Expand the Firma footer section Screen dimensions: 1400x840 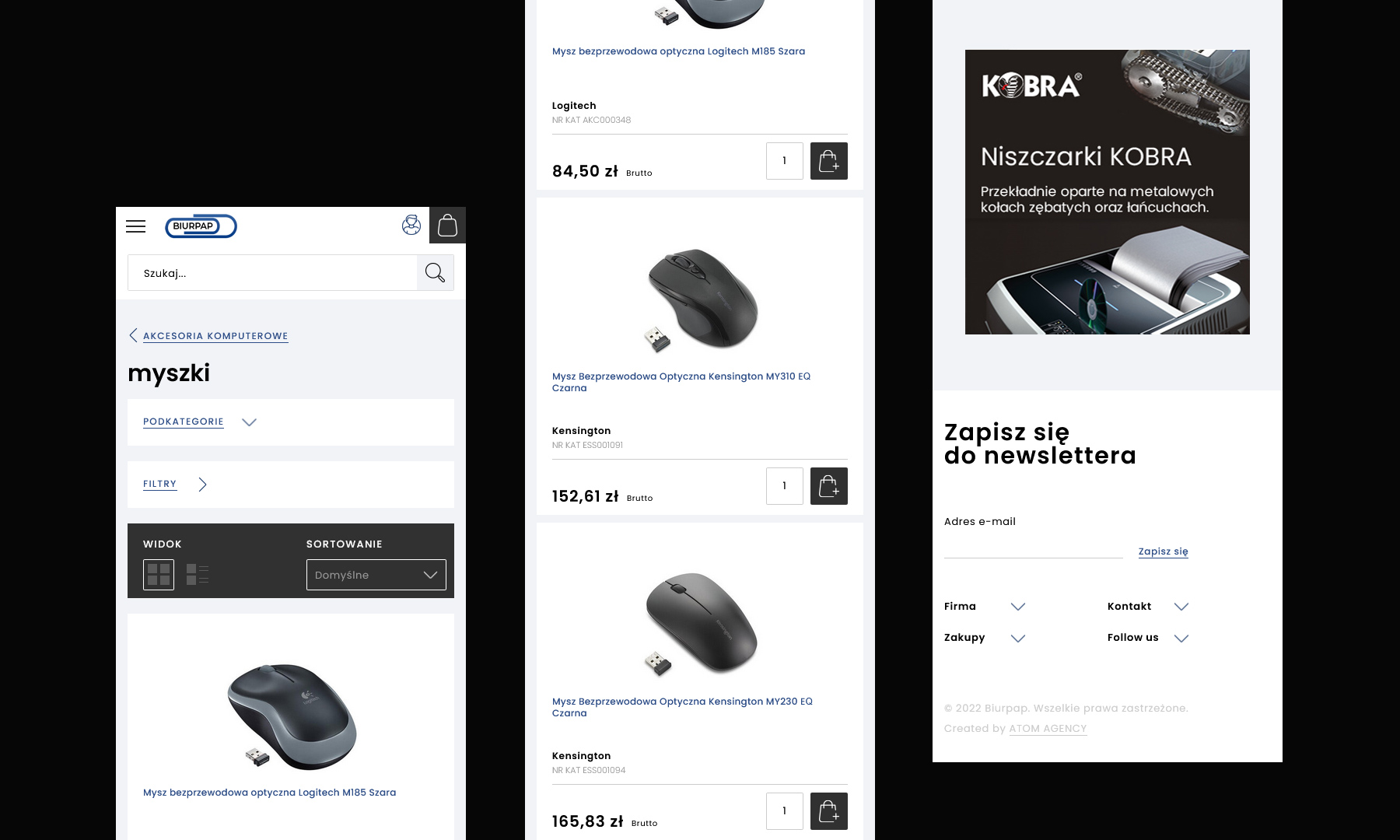tap(985, 607)
